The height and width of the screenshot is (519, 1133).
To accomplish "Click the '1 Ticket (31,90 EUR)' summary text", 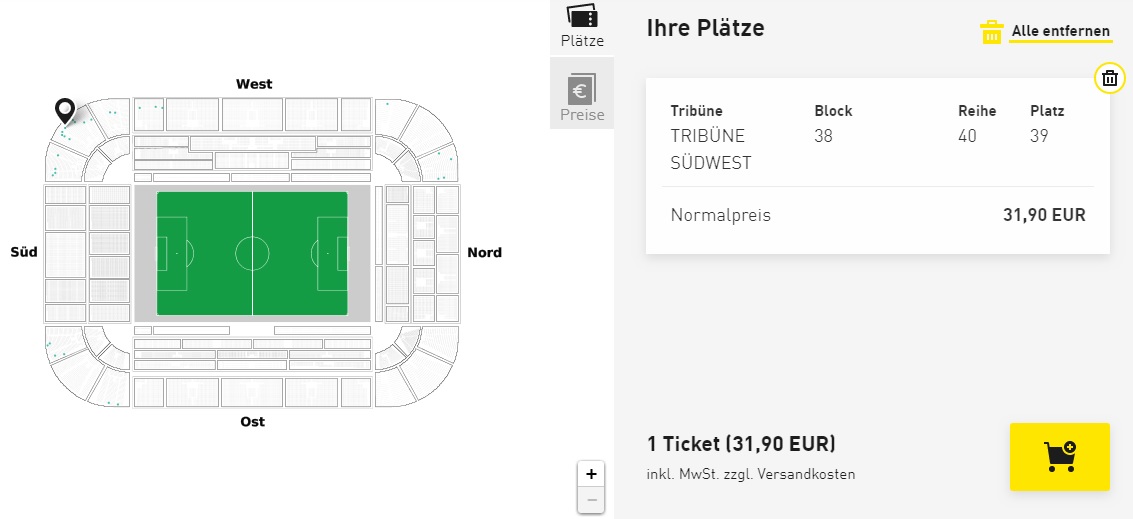I will pyautogui.click(x=741, y=444).
